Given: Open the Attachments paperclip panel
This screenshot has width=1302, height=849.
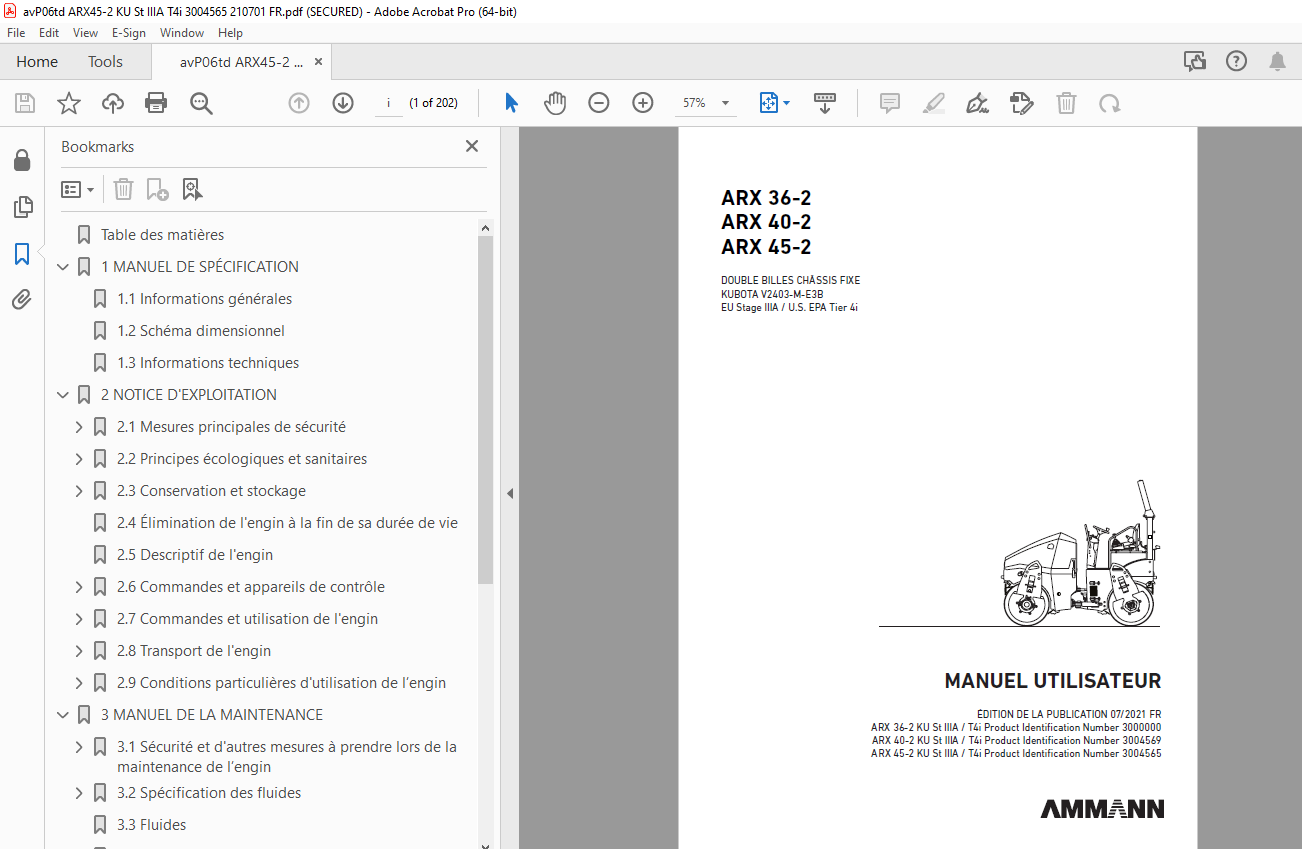Looking at the screenshot, I should (x=22, y=299).
